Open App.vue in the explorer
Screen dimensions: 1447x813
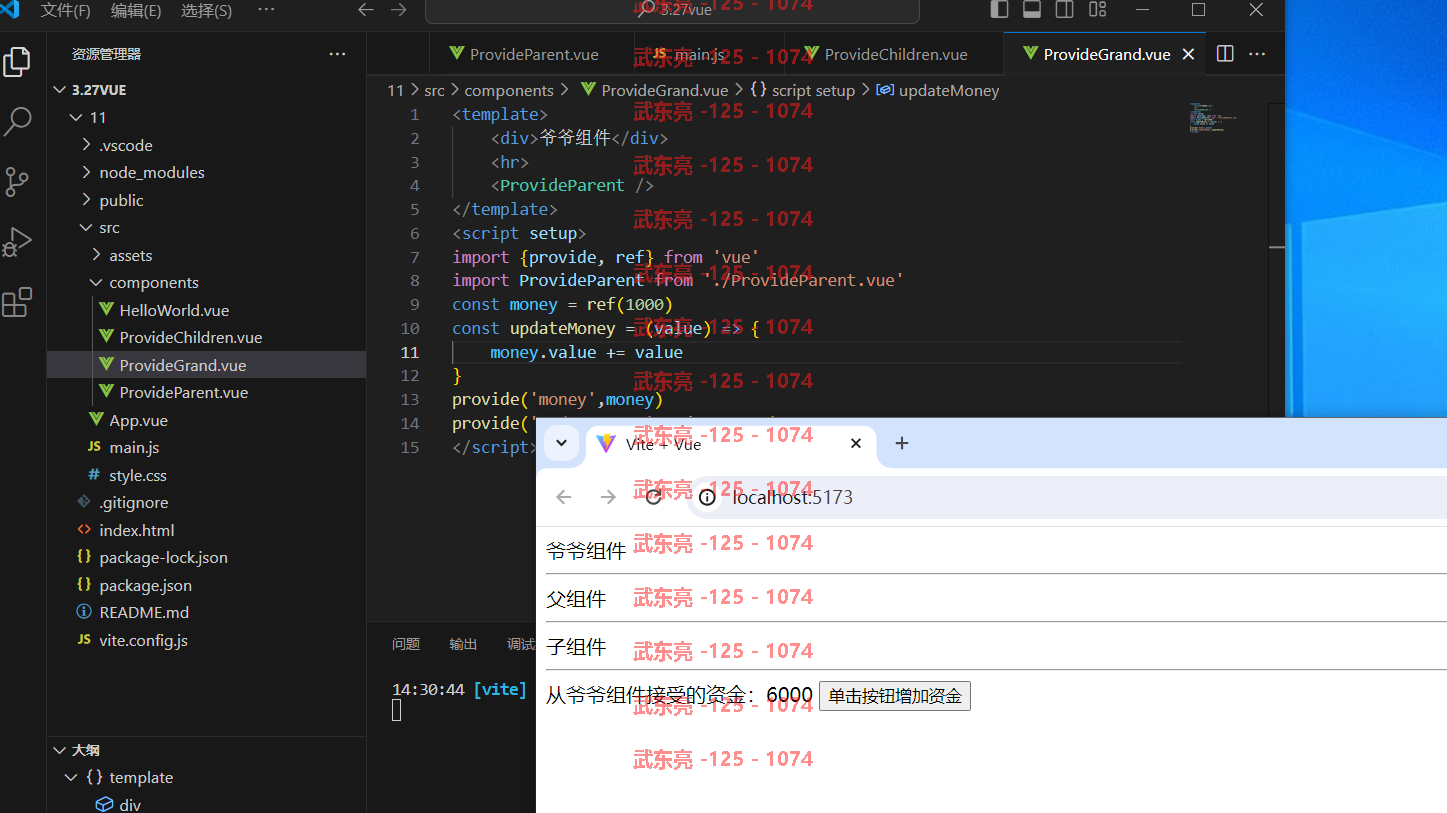pyautogui.click(x=206, y=420)
